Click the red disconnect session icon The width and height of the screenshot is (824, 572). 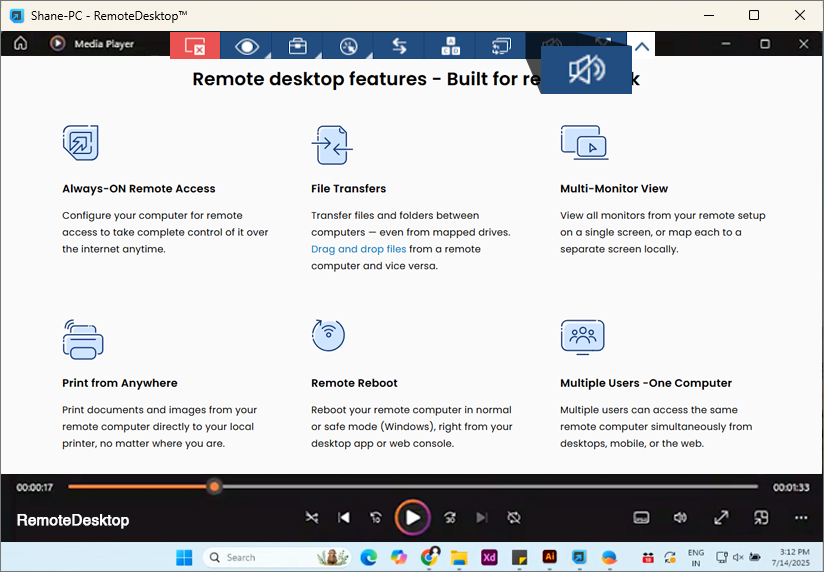click(x=195, y=46)
